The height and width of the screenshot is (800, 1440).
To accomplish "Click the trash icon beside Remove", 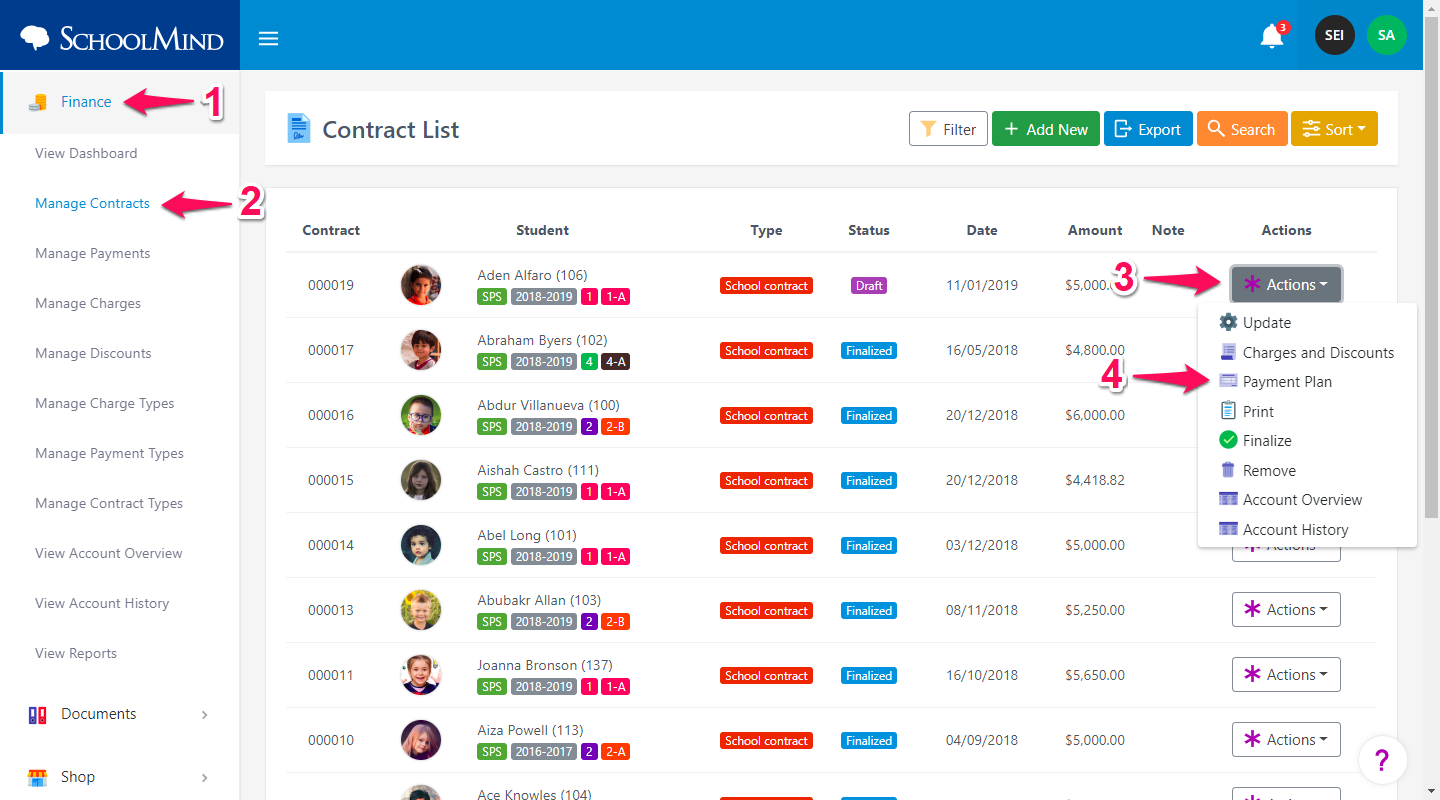I will pyautogui.click(x=1228, y=470).
